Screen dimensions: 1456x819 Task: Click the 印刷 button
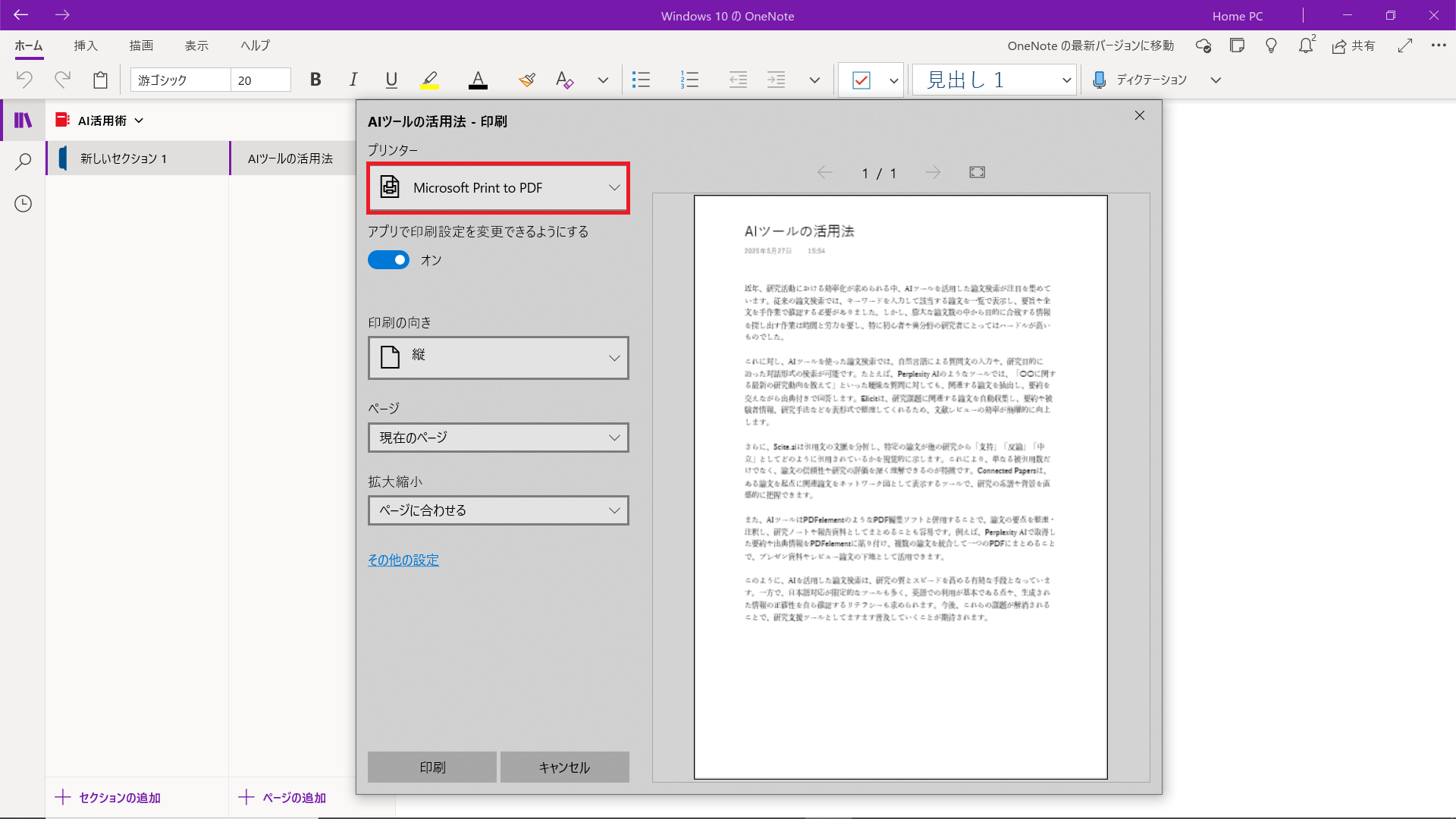pos(432,767)
